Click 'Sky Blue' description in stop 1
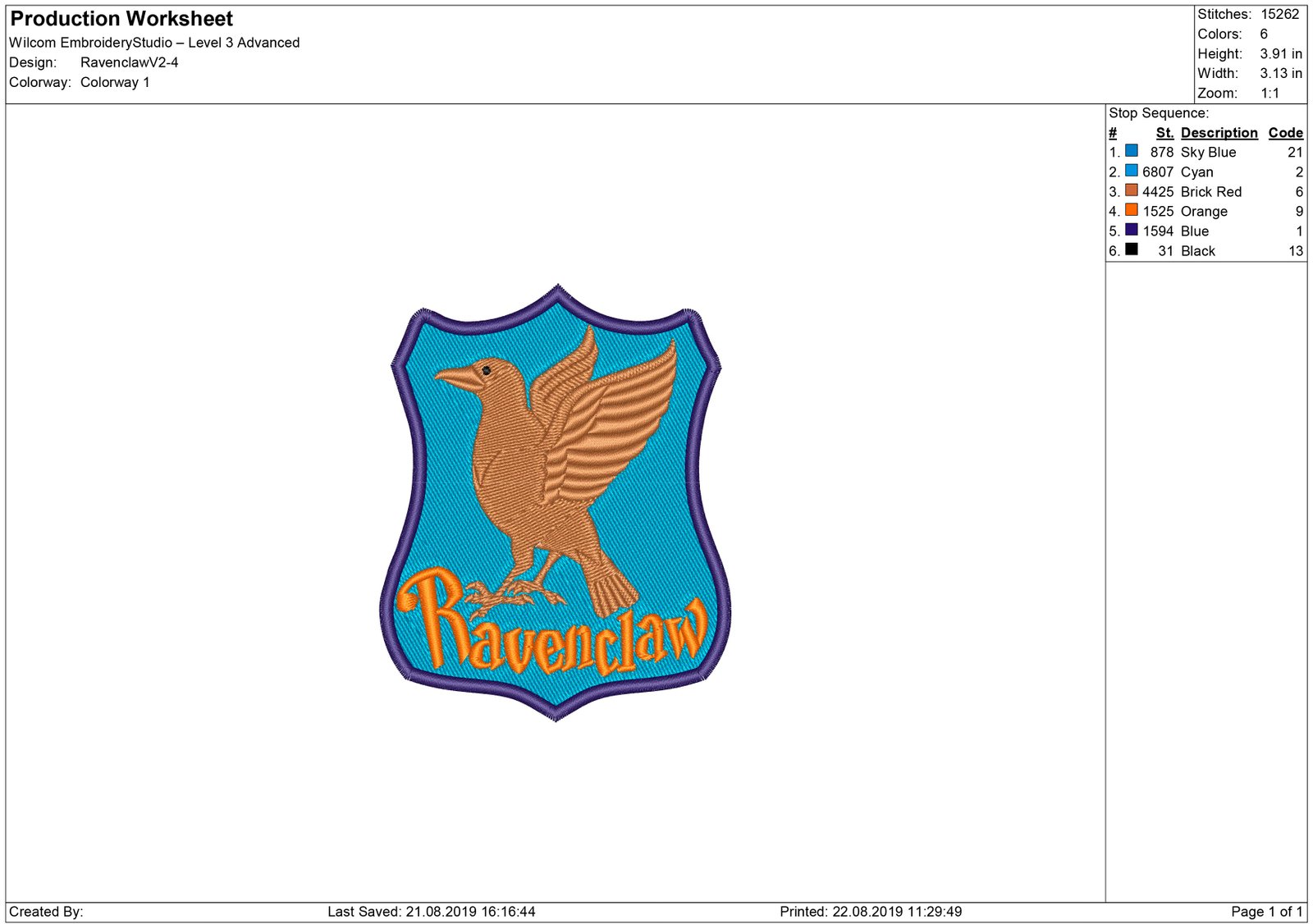The width and height of the screenshot is (1313, 924). pos(1208,153)
